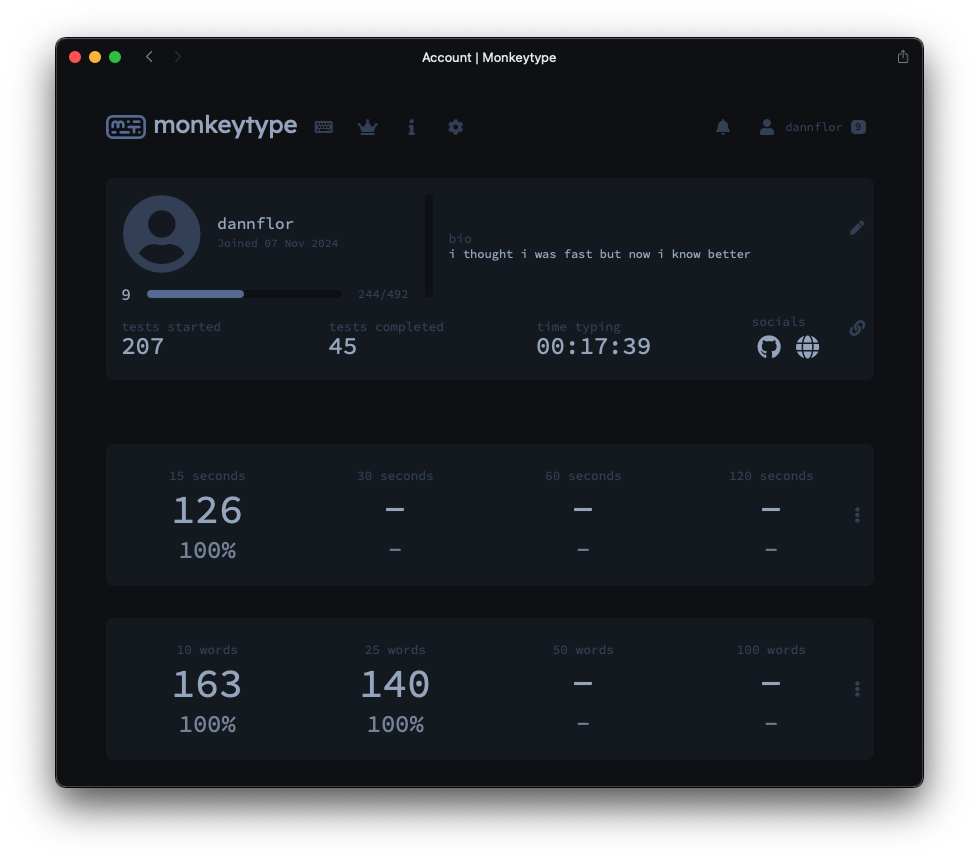Open the typing test keyboard icon
This screenshot has height=861, width=979.
(323, 127)
